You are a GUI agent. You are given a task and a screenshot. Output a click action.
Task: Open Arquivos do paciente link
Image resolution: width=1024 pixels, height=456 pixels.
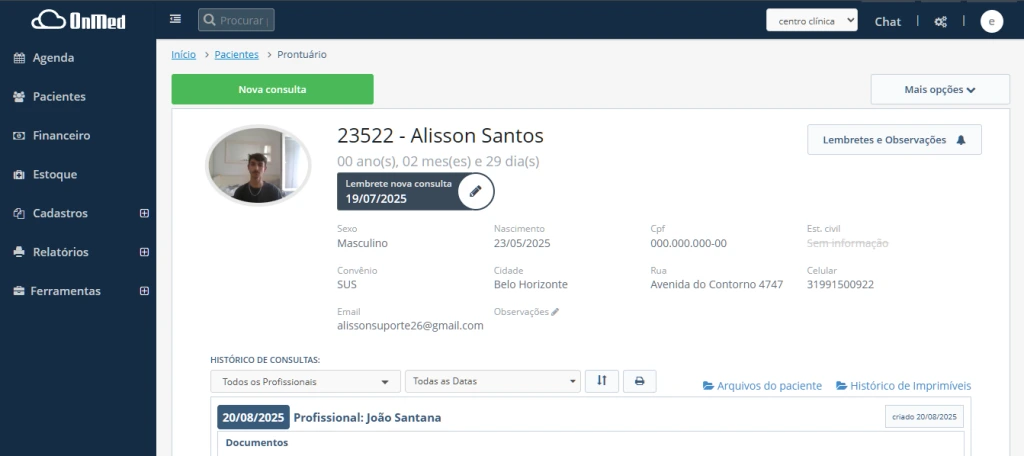click(762, 386)
